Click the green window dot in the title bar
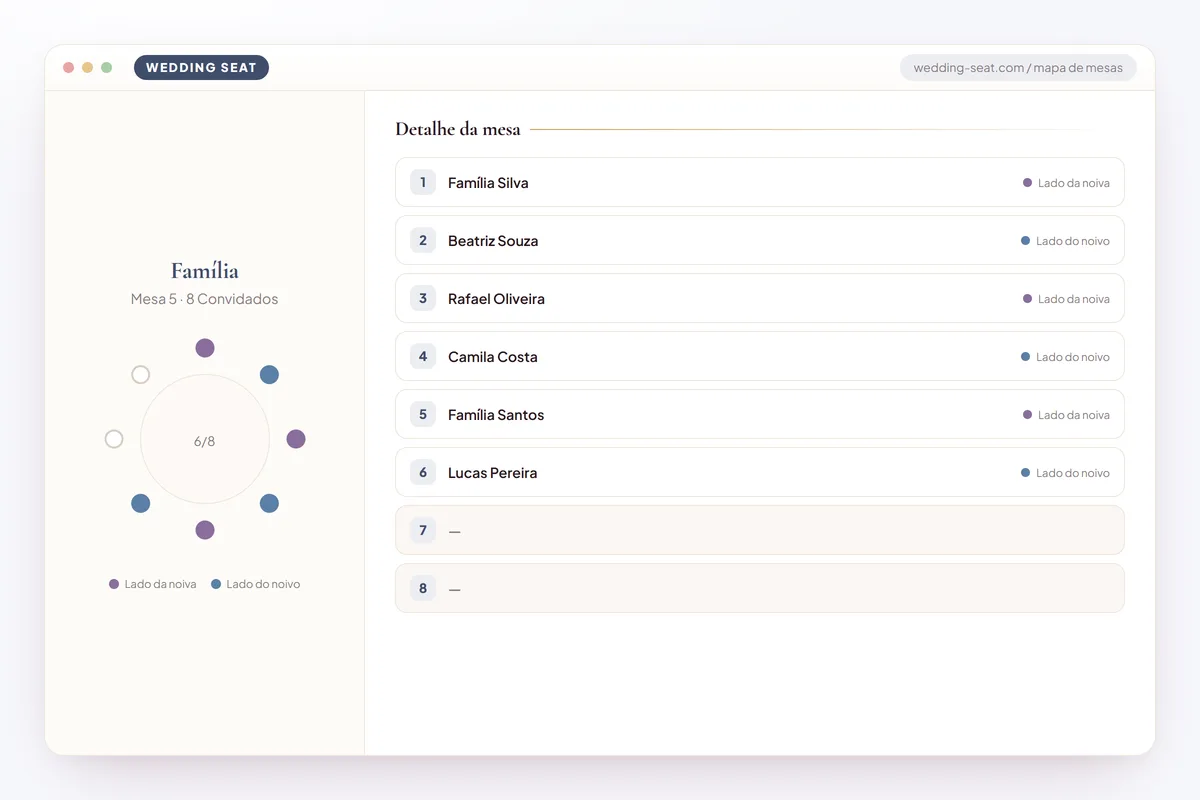This screenshot has height=800, width=1200. [x=106, y=68]
